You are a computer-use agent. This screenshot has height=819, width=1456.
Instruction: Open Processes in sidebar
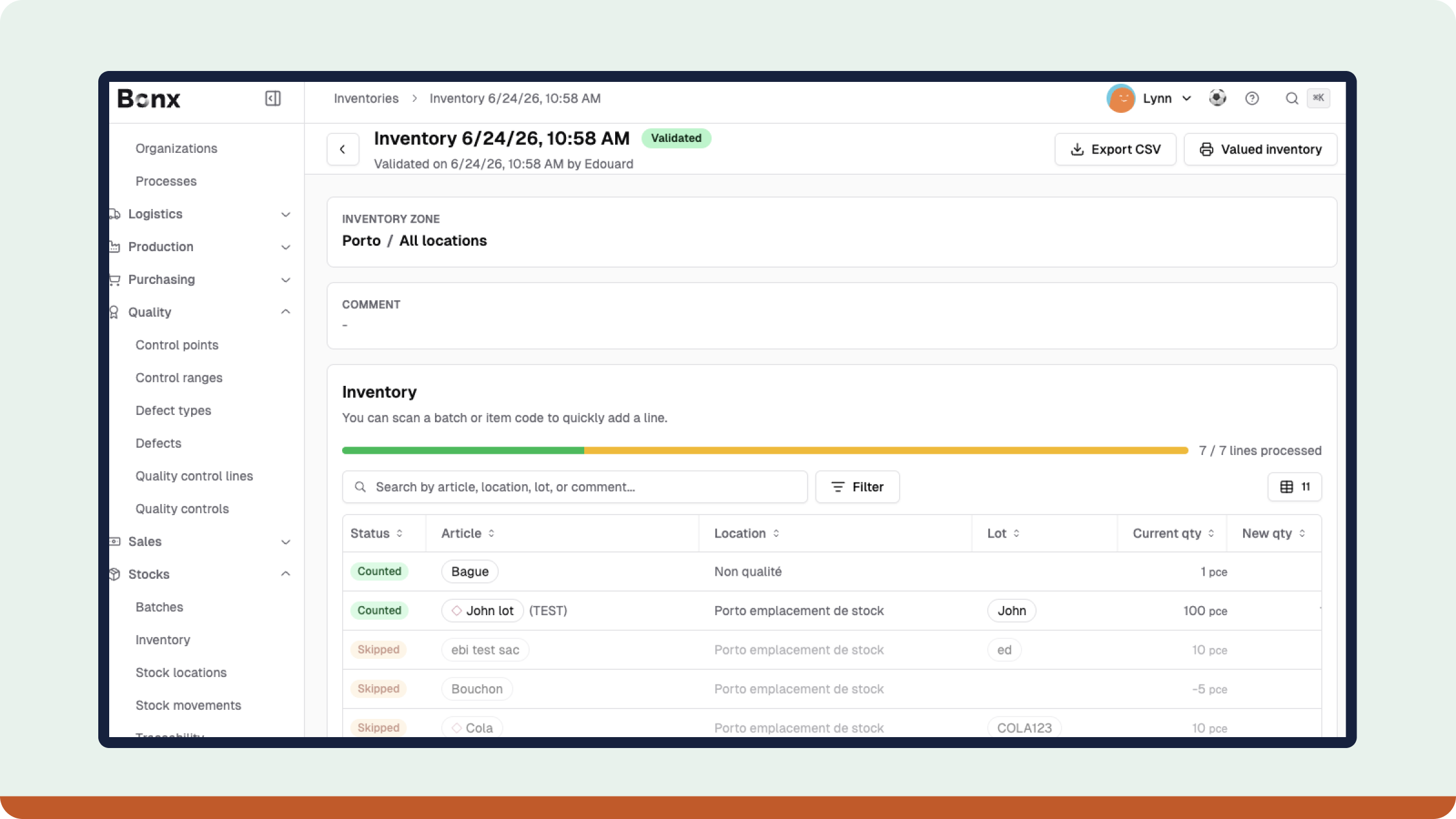tap(166, 181)
